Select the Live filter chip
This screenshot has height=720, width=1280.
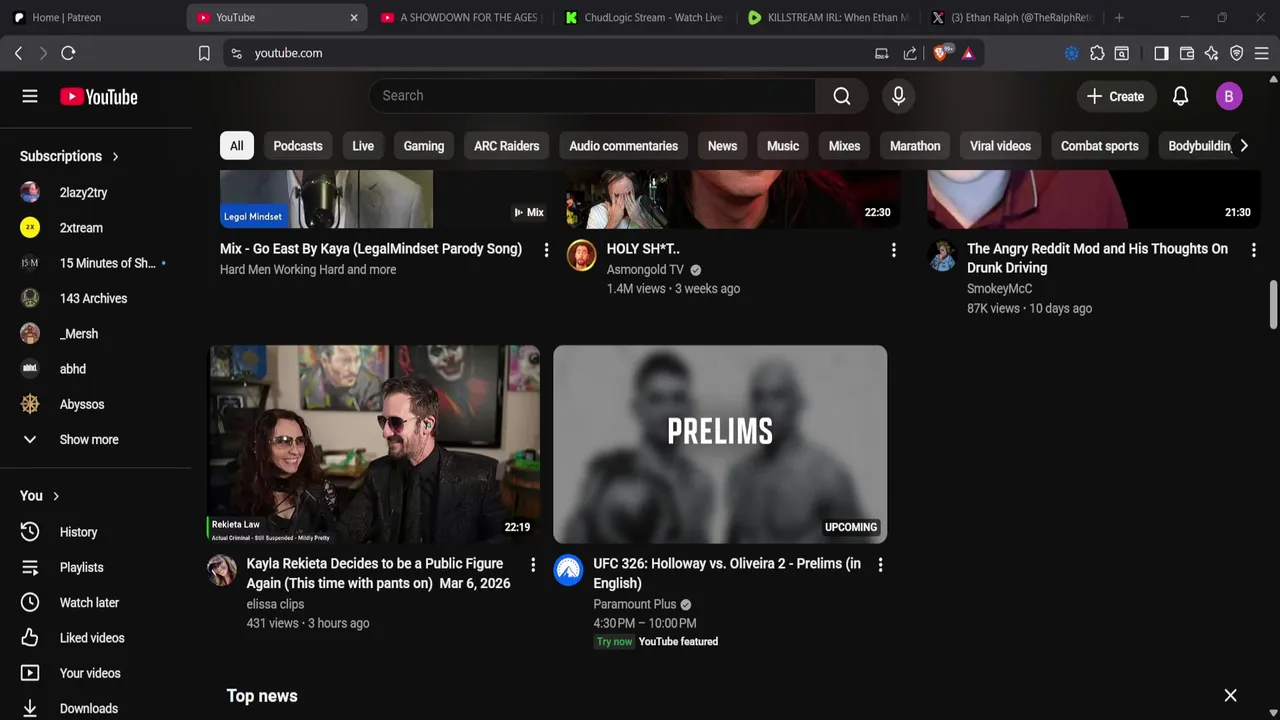(363, 146)
